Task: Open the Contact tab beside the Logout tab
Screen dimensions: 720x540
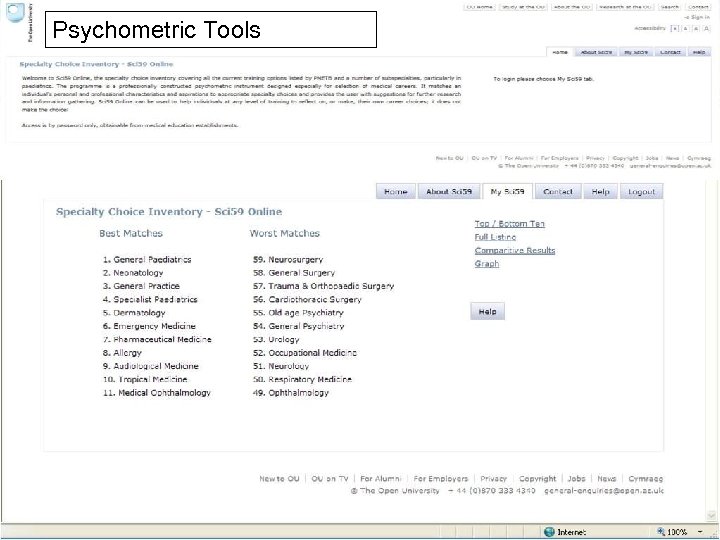Action: 558,191
